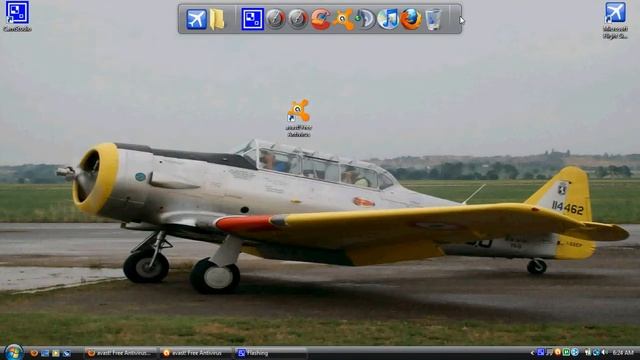Switch to second avast! Free Antivirus taskbar button

(196, 353)
